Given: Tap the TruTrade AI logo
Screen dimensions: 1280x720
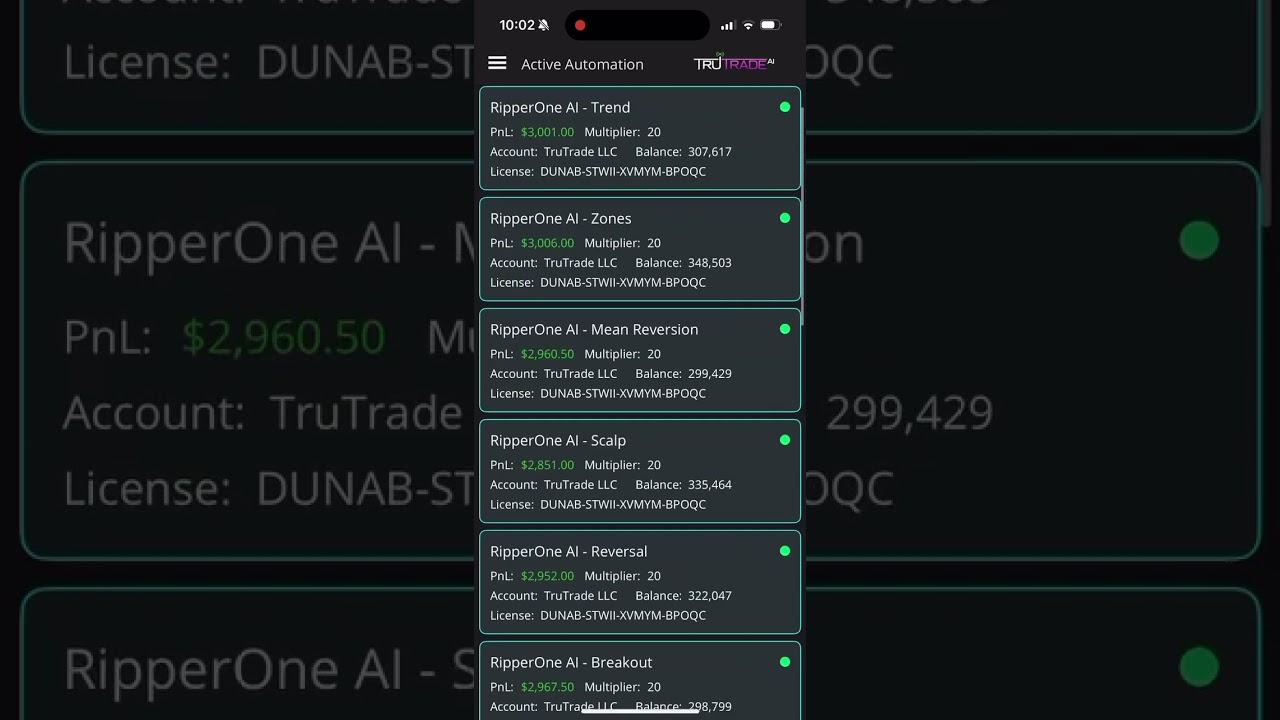Looking at the screenshot, I should (734, 62).
